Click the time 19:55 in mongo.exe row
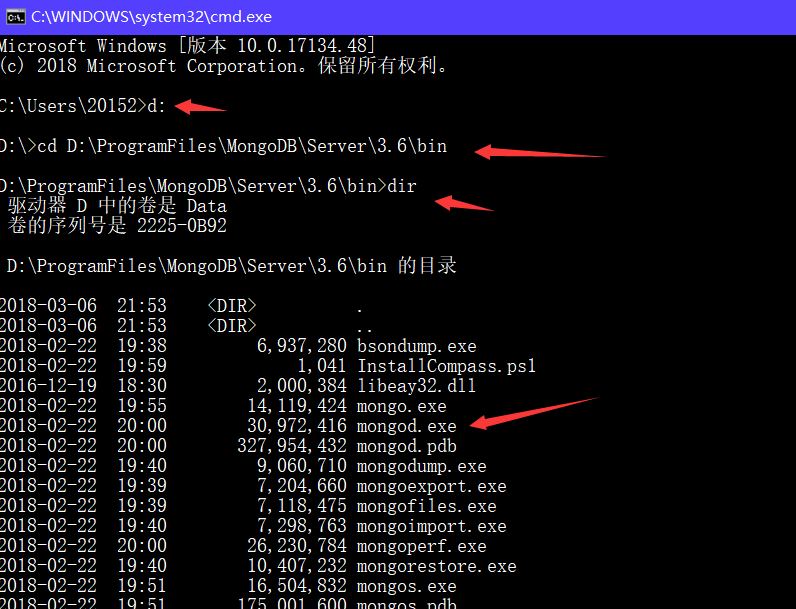The image size is (796, 609). (142, 406)
